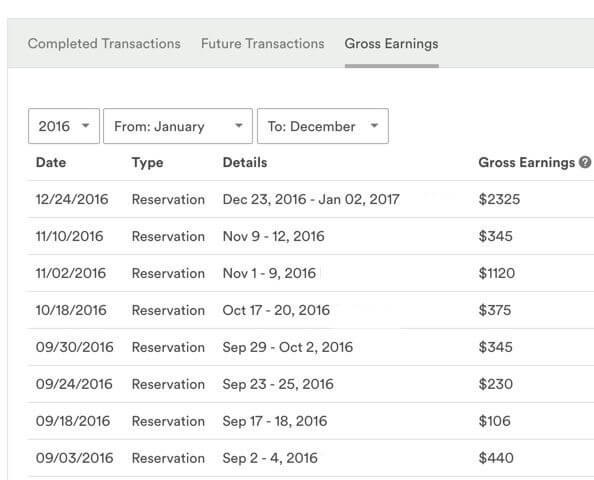Click the Gross Earnings help question icon
This screenshot has width=594, height=480.
tap(585, 163)
